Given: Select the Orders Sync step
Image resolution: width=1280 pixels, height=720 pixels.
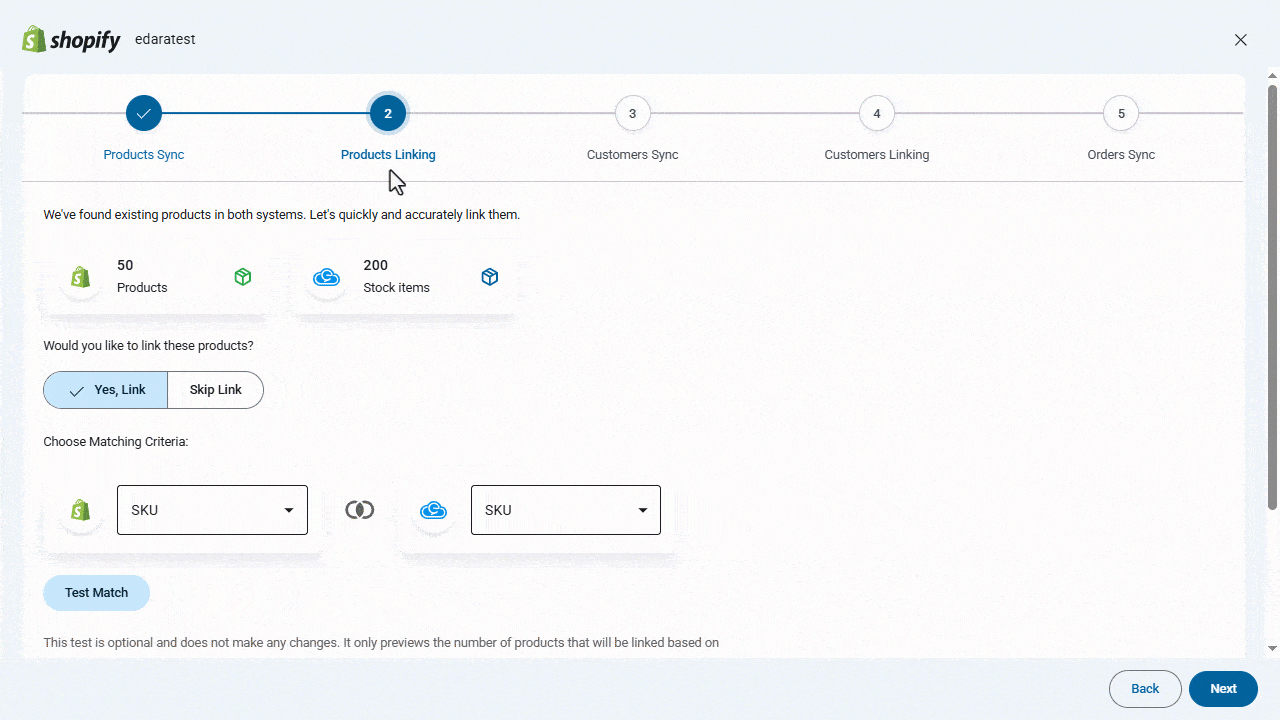Looking at the screenshot, I should (x=1120, y=113).
